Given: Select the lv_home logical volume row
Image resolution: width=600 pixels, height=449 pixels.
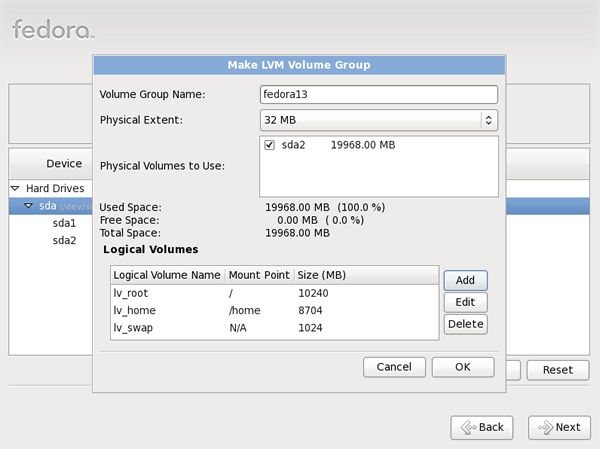Looking at the screenshot, I should [274, 310].
